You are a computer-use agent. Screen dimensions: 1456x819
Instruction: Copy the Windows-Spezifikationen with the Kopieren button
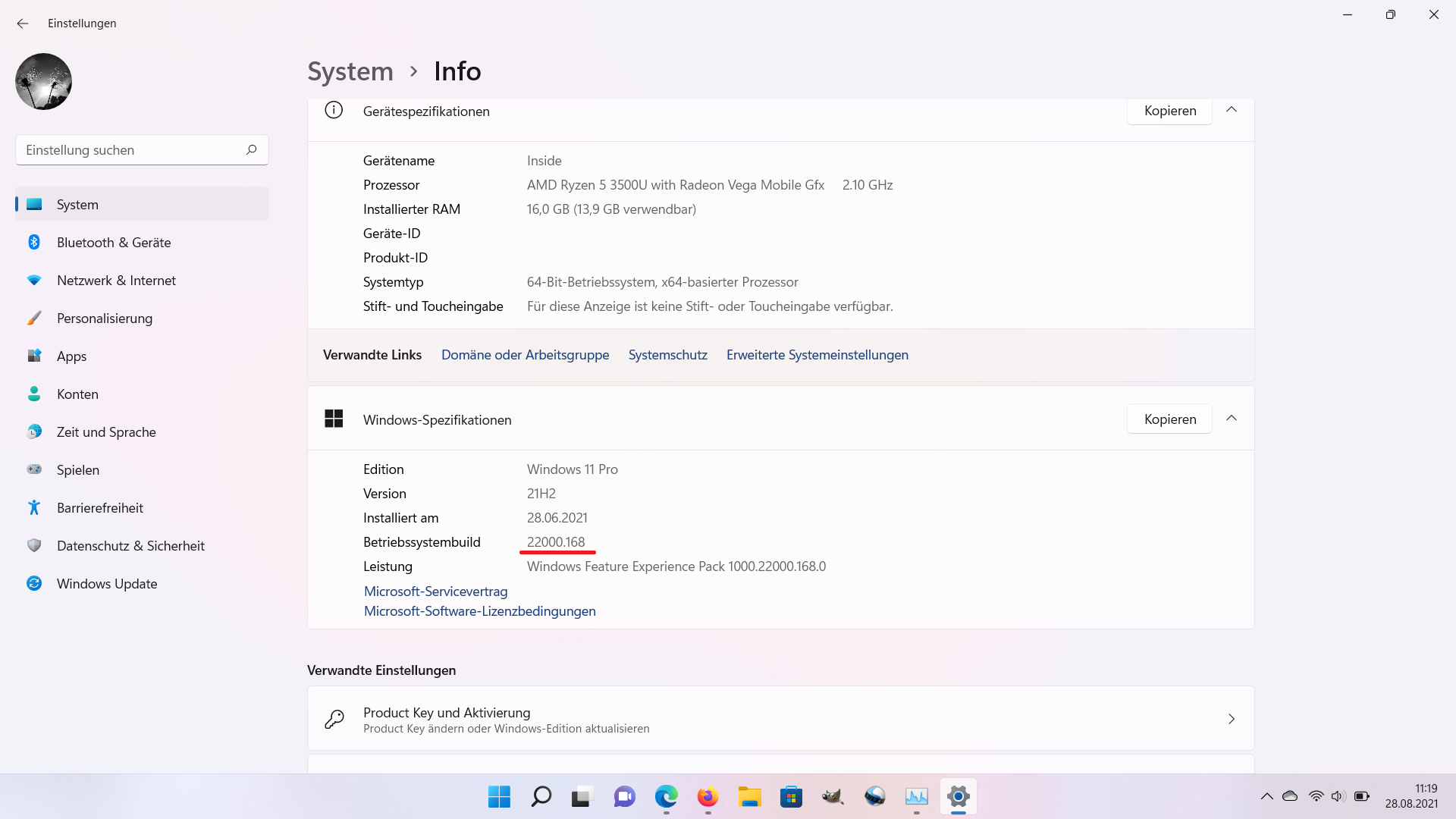click(x=1169, y=419)
